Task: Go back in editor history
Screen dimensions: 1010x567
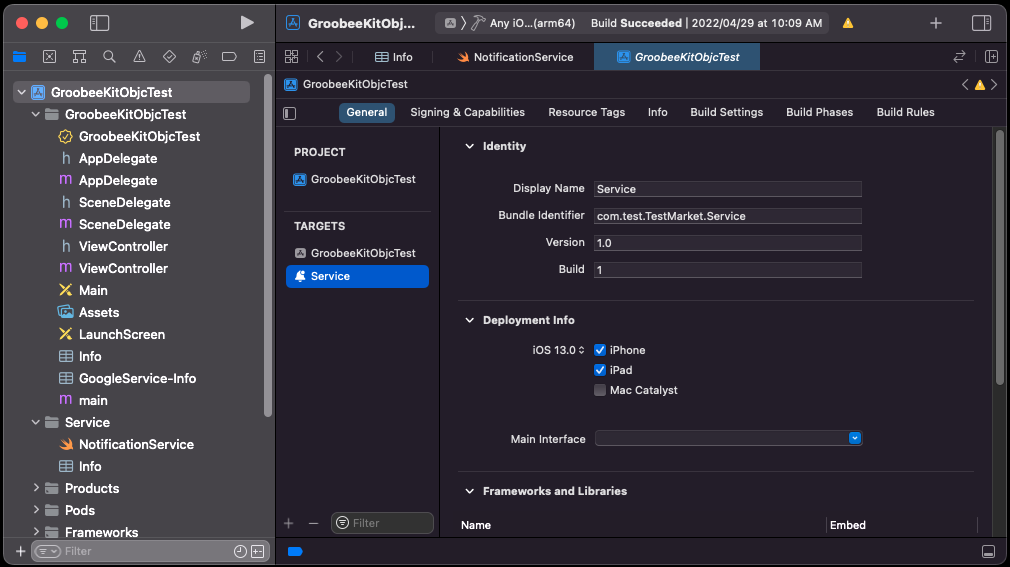Action: [x=320, y=57]
